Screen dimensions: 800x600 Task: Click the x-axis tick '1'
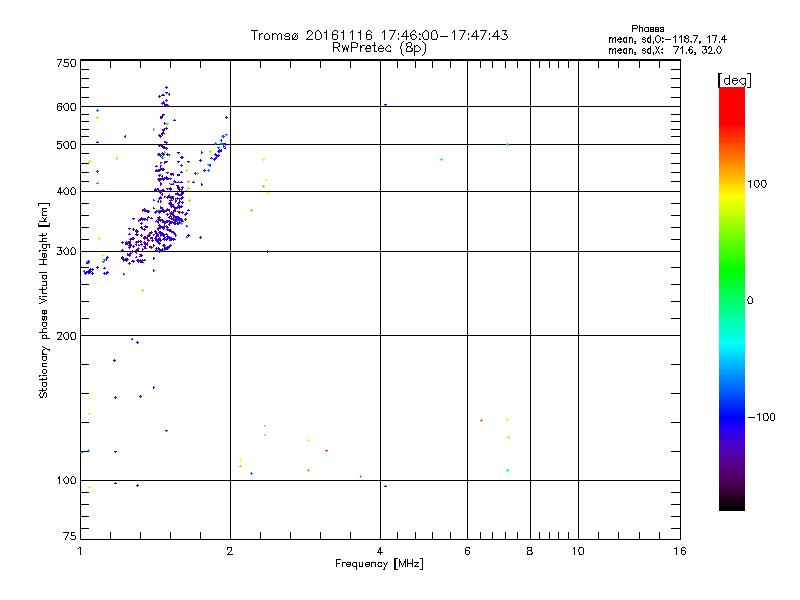81,551
